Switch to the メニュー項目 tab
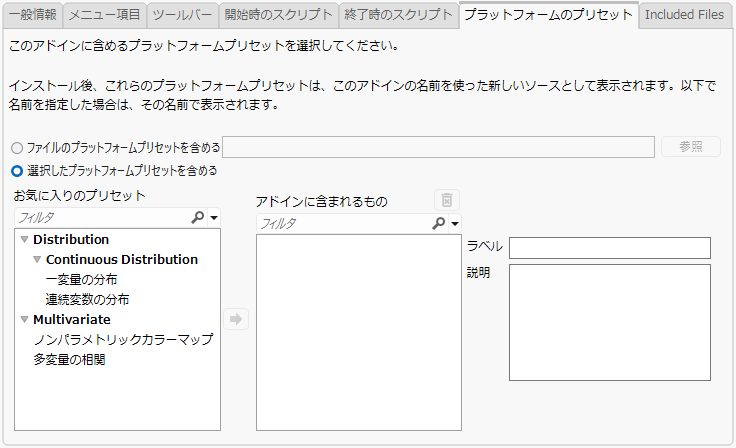 (105, 15)
